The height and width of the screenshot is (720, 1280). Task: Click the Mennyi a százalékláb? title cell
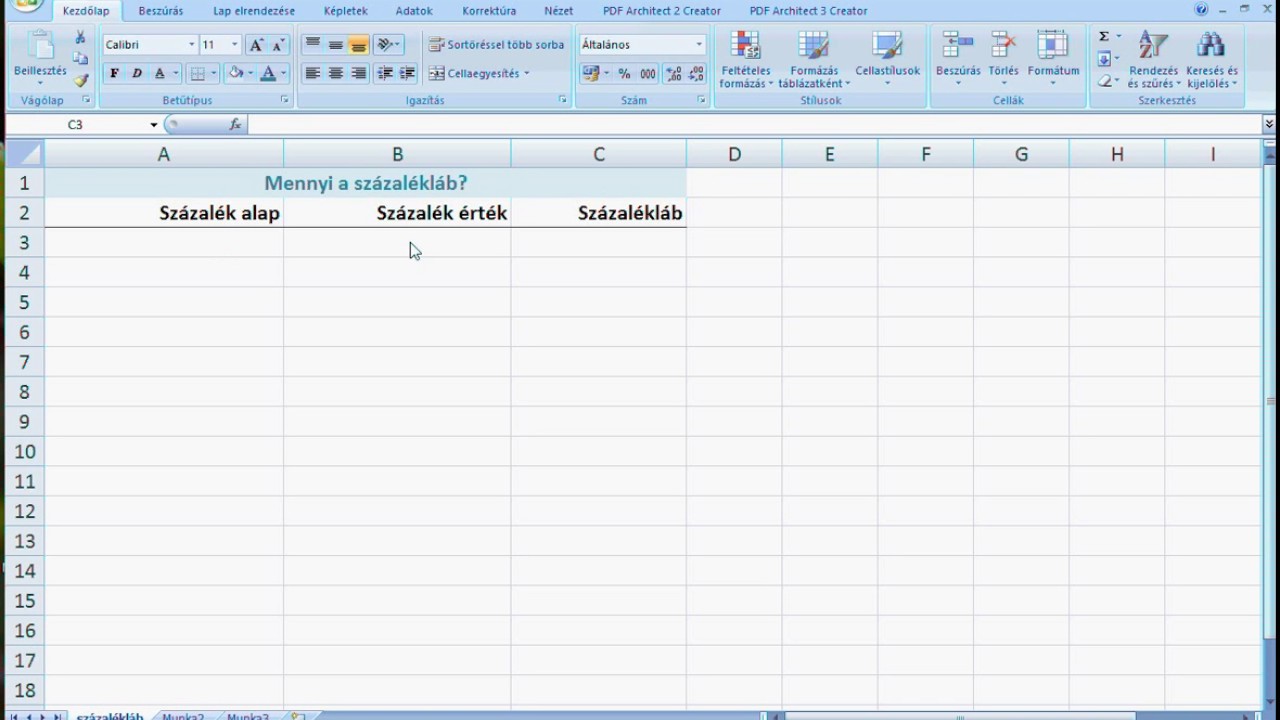tap(365, 183)
